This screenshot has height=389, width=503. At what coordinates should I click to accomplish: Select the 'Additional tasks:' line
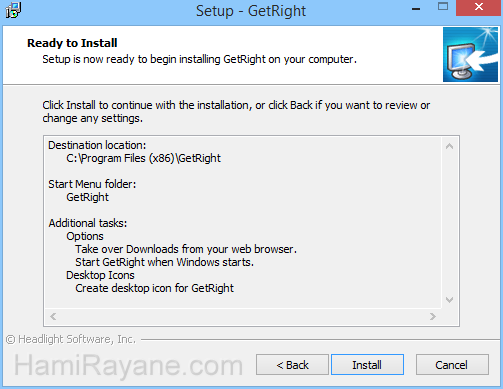tap(88, 223)
